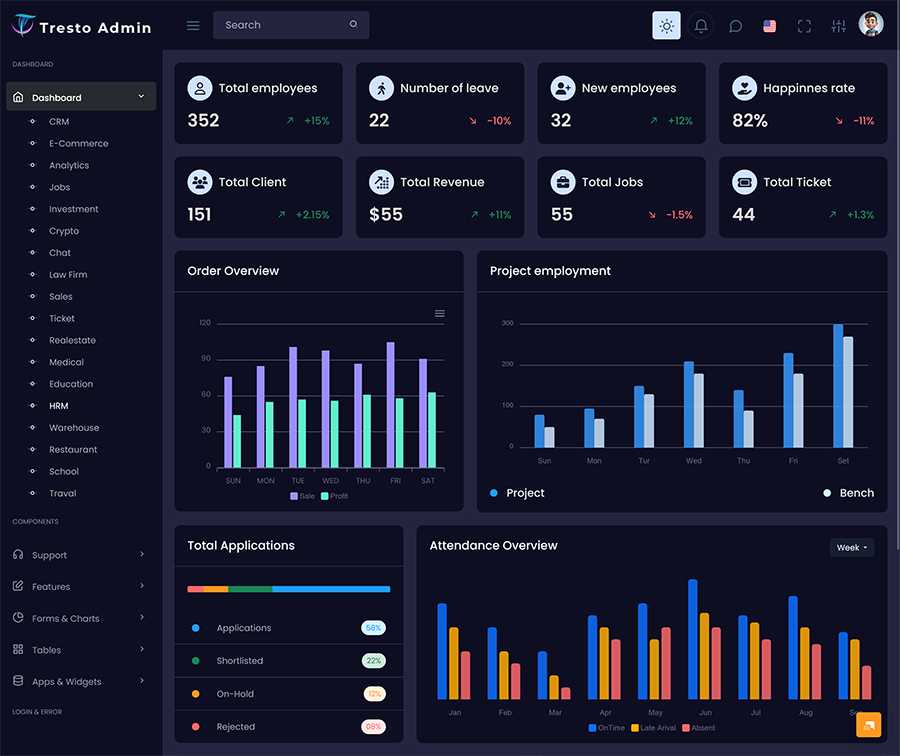This screenshot has height=756, width=900.
Task: Select Analytics in sidebar
Action: (x=69, y=165)
